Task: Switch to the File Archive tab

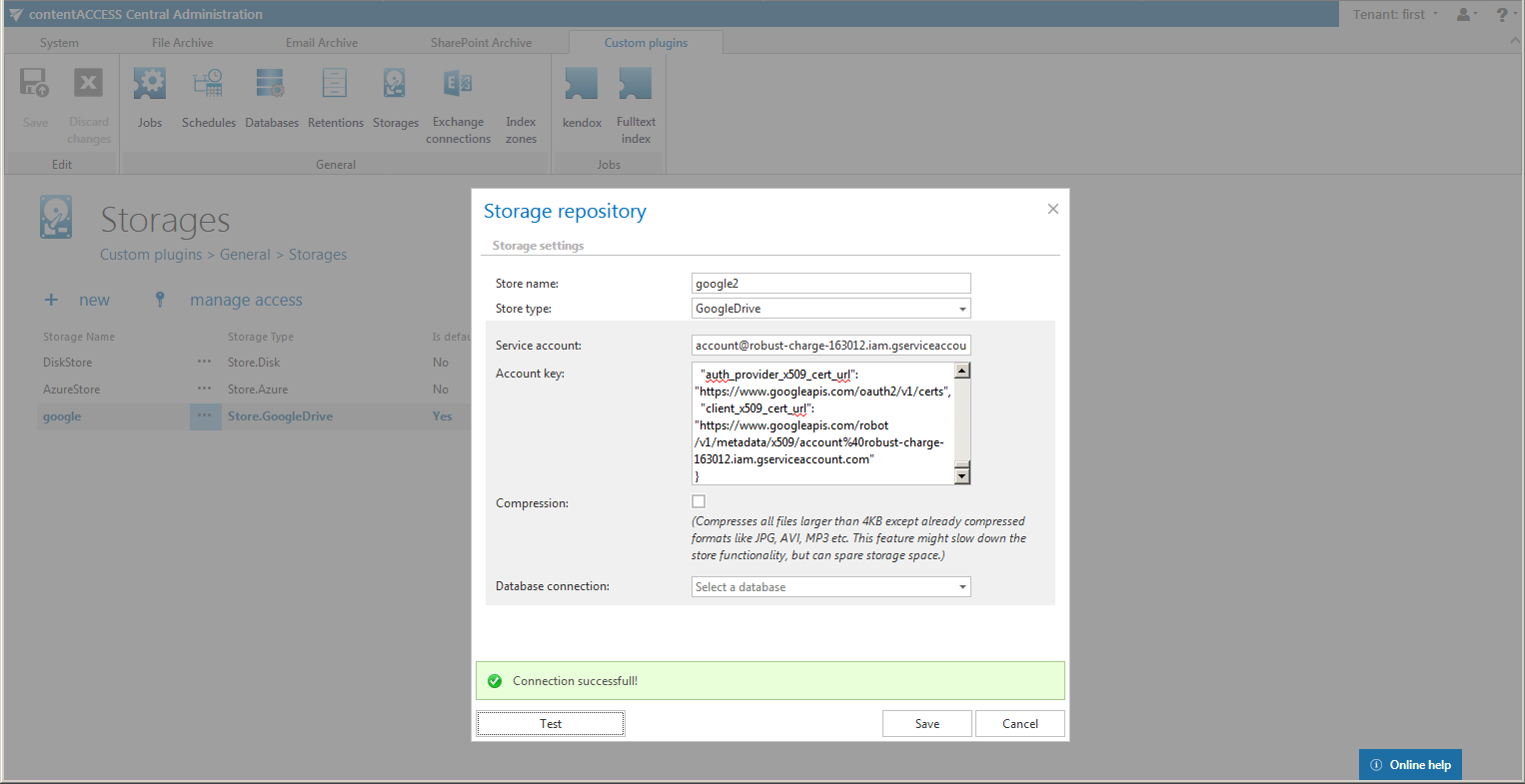Action: tap(182, 43)
